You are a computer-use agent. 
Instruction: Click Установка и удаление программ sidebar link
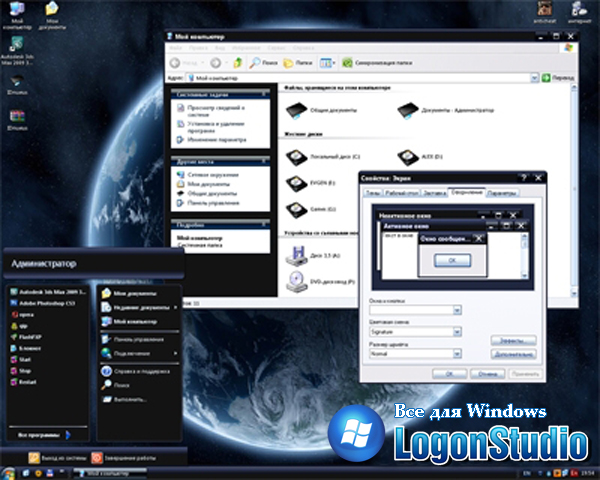coord(215,127)
